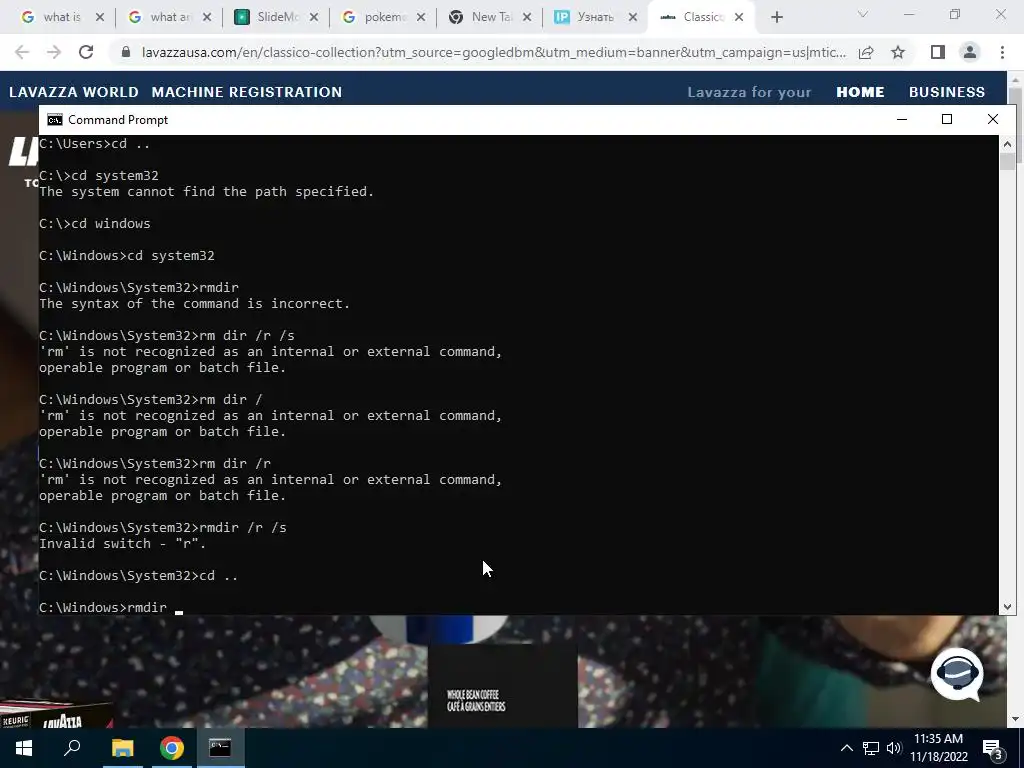Click the Command Prompt scrollbar up arrow
1024x768 pixels.
[1007, 143]
